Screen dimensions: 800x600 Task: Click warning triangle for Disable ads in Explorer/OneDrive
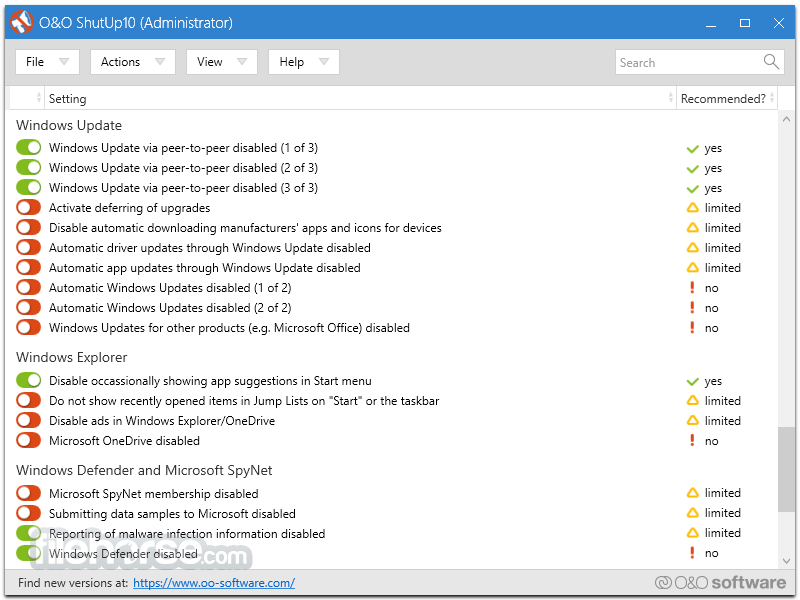point(692,420)
